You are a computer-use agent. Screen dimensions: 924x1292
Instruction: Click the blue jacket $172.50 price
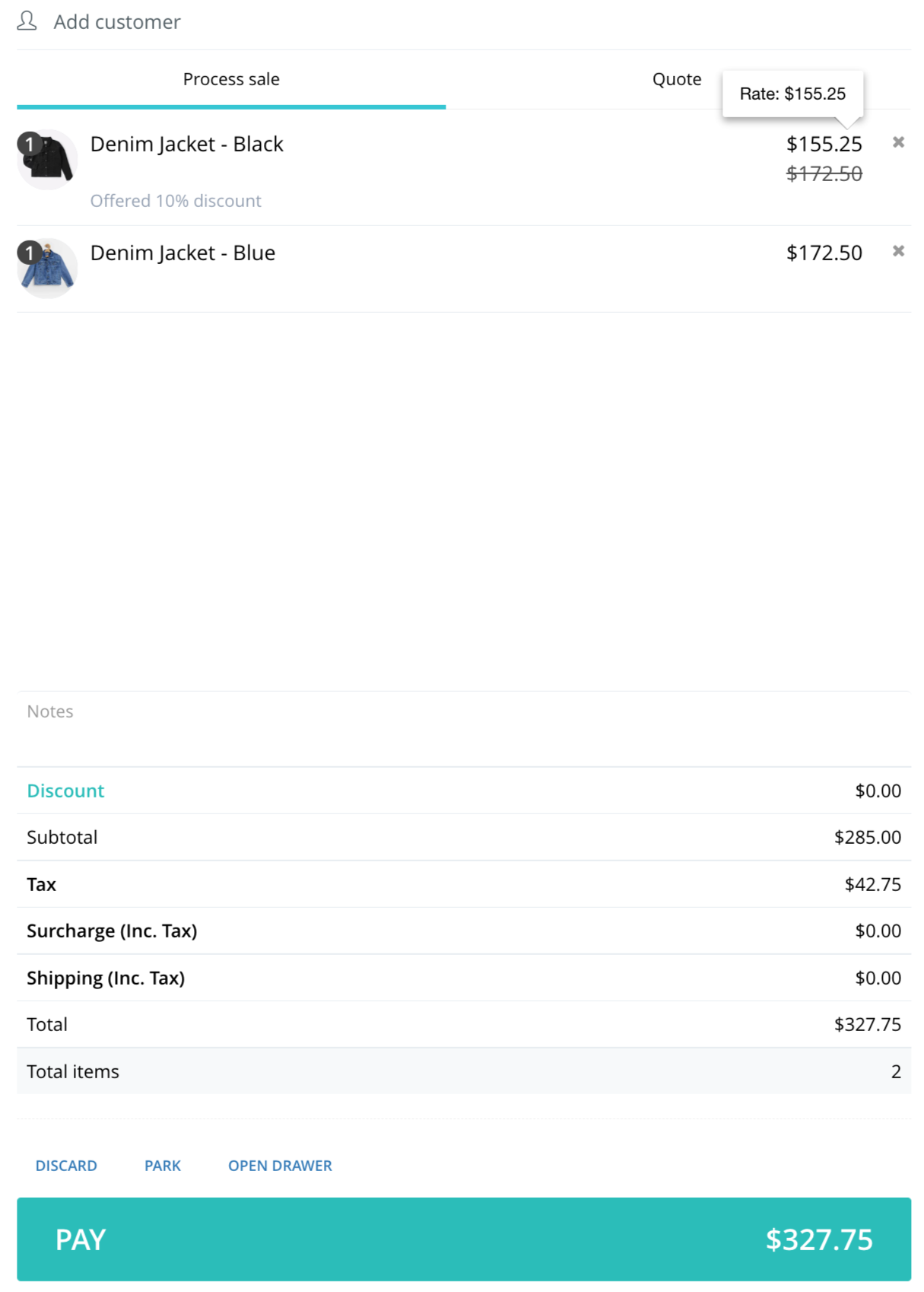[824, 253]
